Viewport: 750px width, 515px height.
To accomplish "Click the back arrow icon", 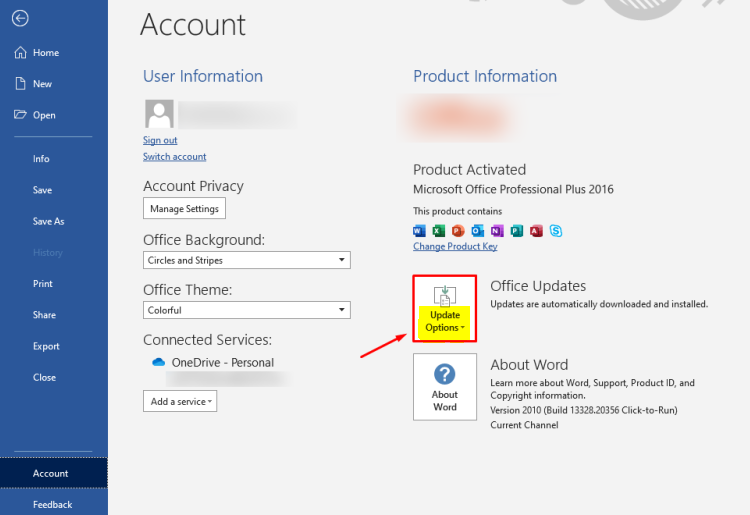I will [x=20, y=18].
